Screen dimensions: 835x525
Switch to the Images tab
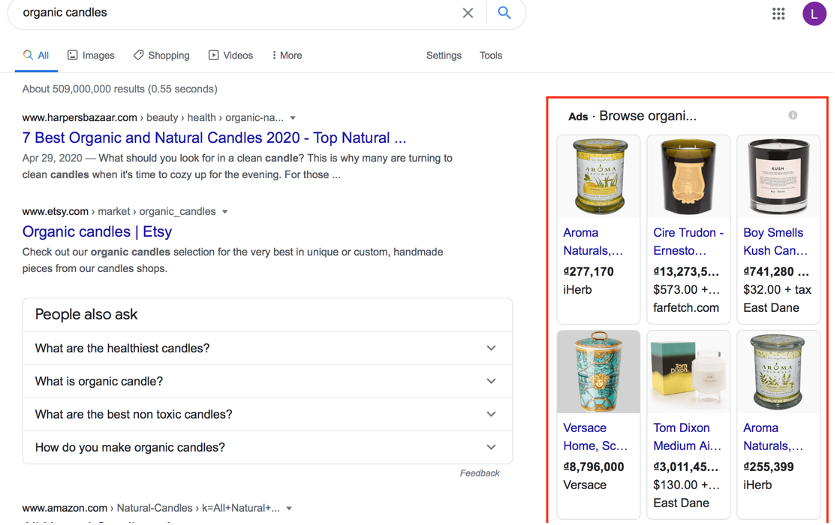(91, 56)
